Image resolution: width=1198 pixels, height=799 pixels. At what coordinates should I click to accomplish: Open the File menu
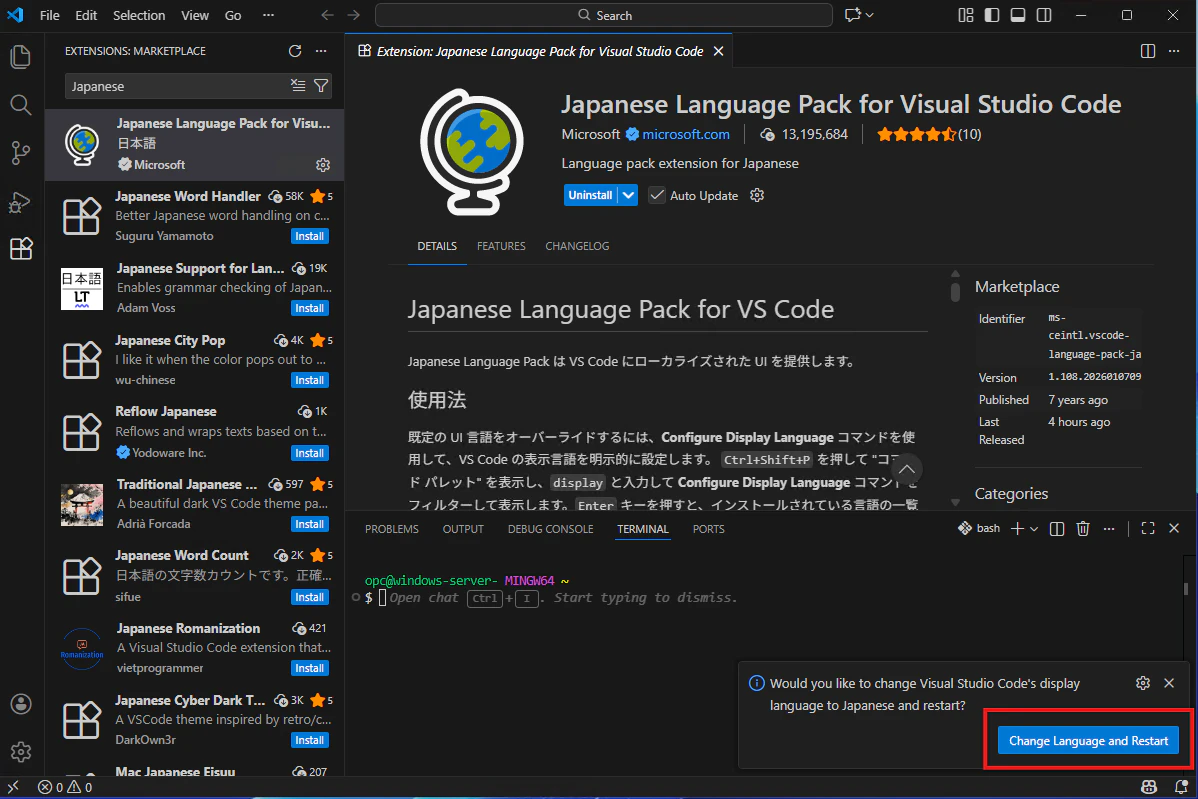pos(50,15)
